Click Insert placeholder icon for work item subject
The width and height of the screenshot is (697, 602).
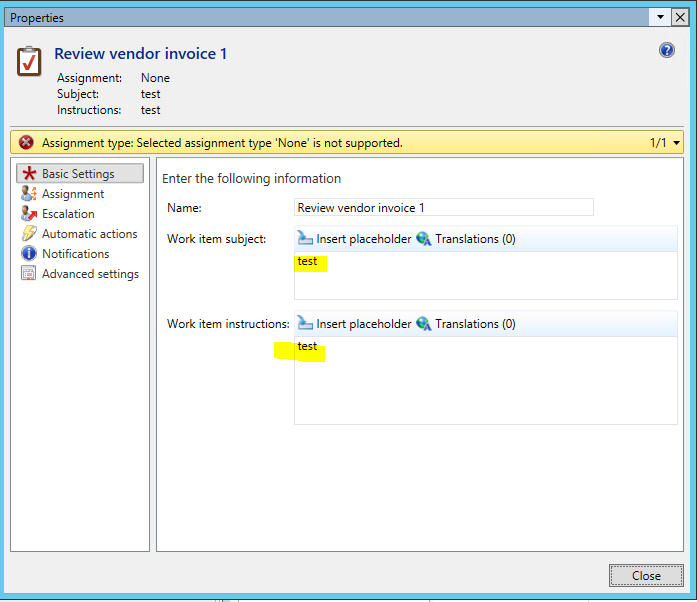(x=305, y=239)
